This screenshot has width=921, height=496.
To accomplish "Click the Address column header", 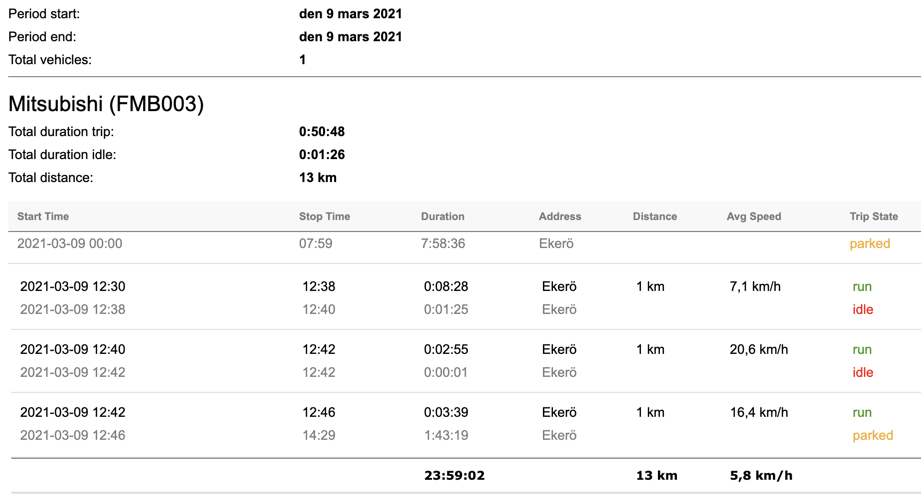I will 560,216.
